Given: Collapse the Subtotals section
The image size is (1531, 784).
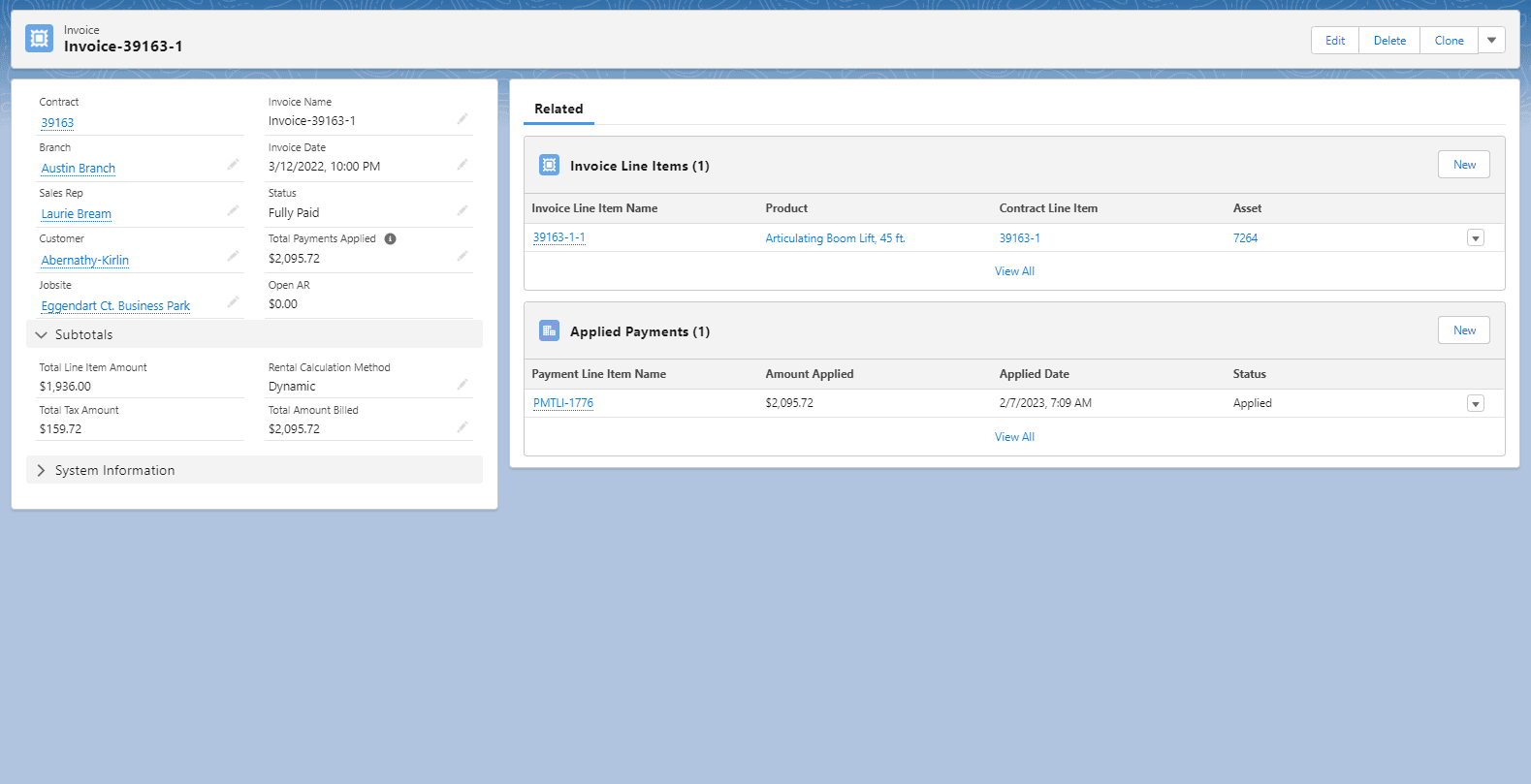Looking at the screenshot, I should (42, 335).
